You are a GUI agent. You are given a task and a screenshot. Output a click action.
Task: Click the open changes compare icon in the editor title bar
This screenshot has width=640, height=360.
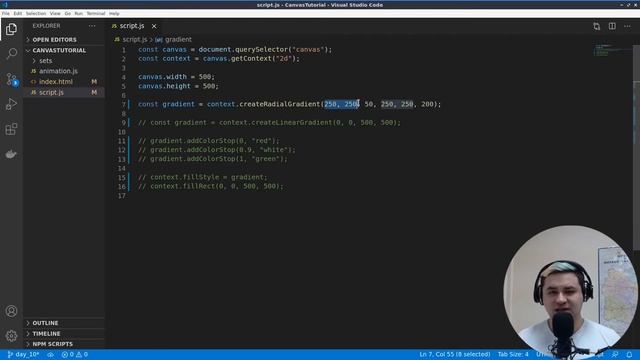pos(596,26)
